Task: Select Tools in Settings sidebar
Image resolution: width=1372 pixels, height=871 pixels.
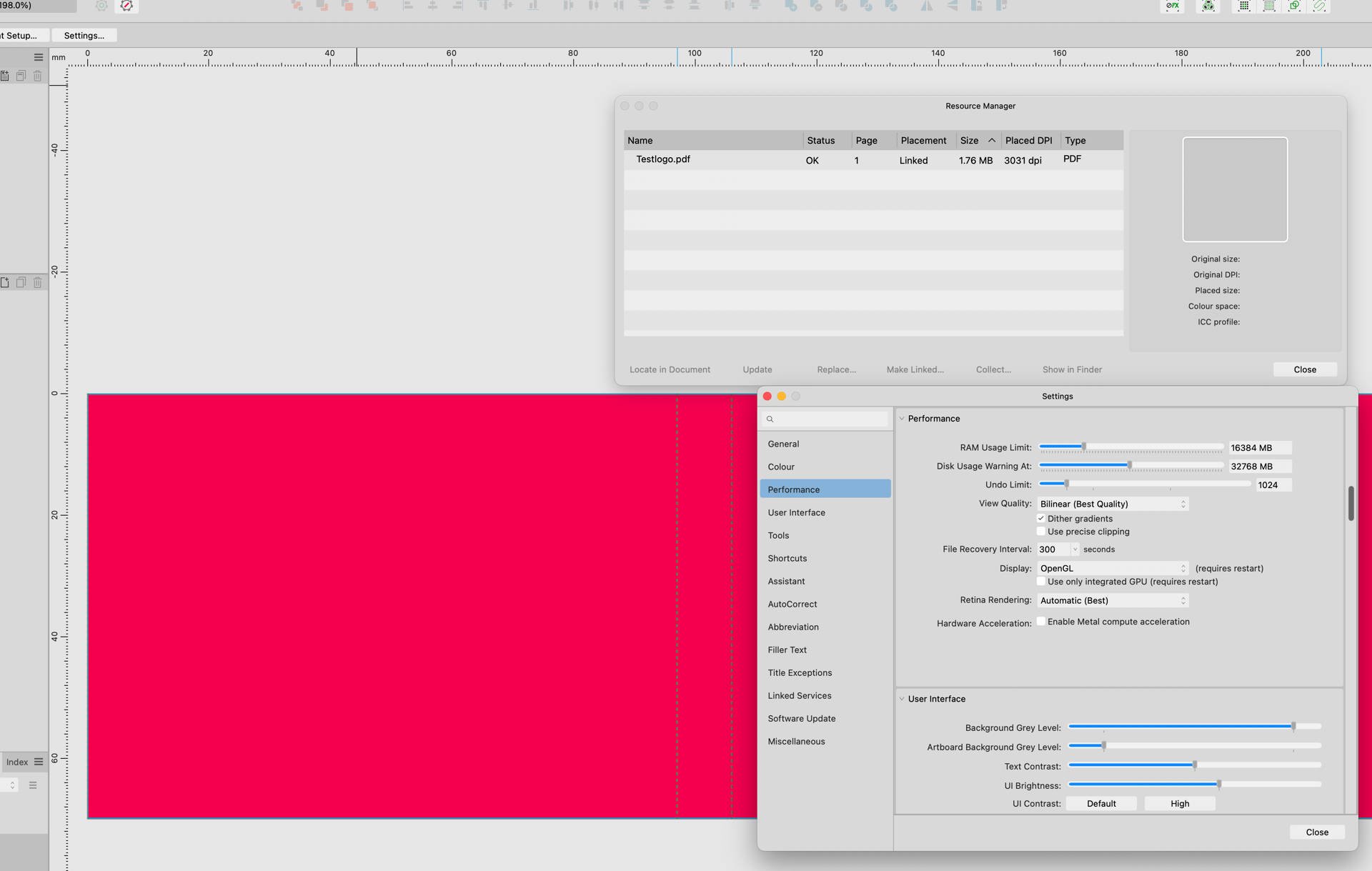Action: (825, 535)
